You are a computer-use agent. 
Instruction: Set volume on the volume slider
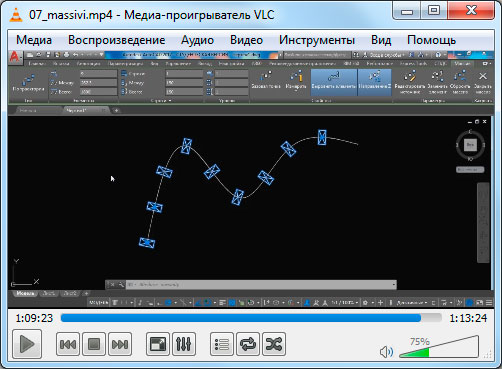tap(439, 348)
